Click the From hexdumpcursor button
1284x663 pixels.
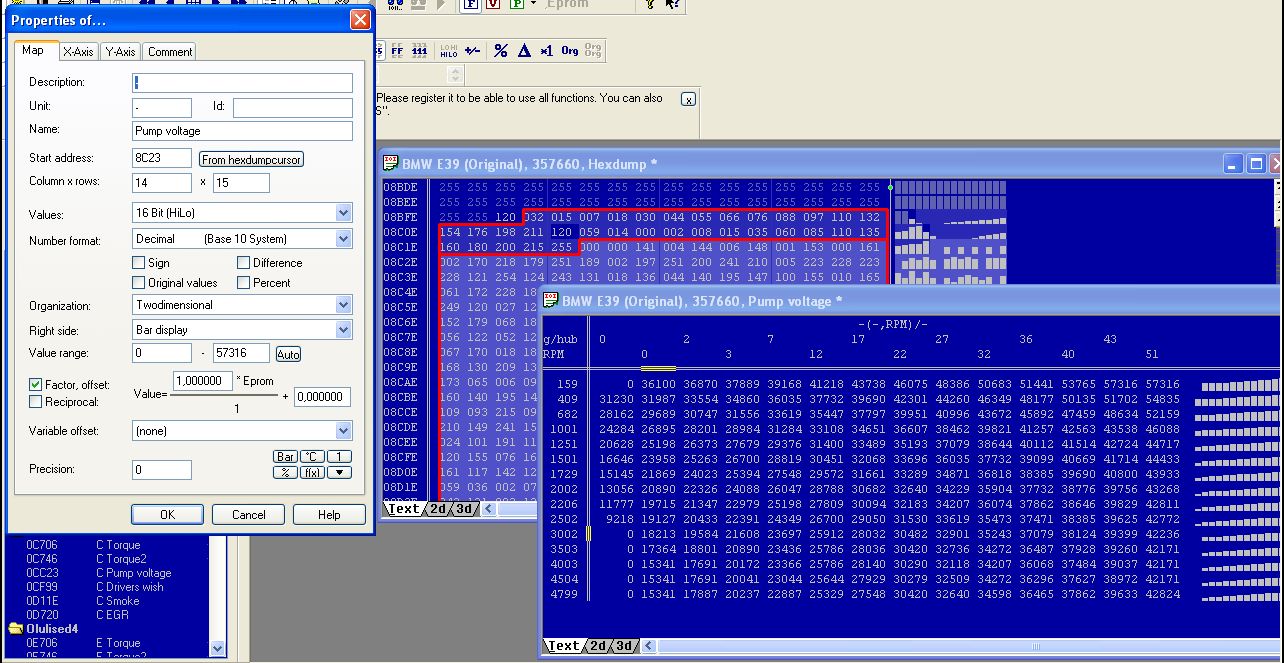coord(251,159)
